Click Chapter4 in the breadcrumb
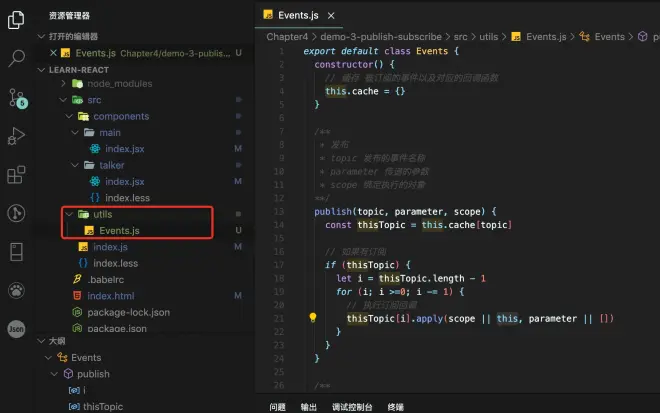660x413 pixels. [287, 37]
